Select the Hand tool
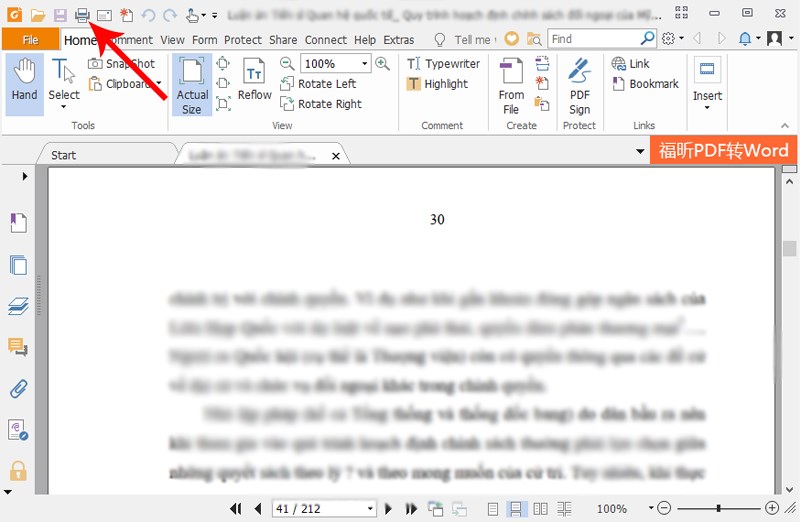Screen dimensions: 800x522 25,80
